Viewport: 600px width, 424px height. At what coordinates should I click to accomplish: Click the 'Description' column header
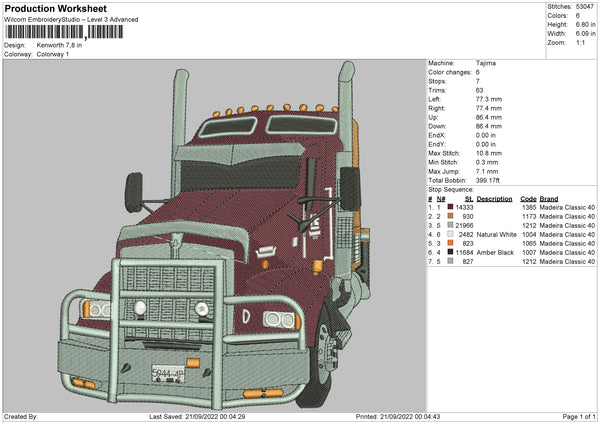click(494, 199)
